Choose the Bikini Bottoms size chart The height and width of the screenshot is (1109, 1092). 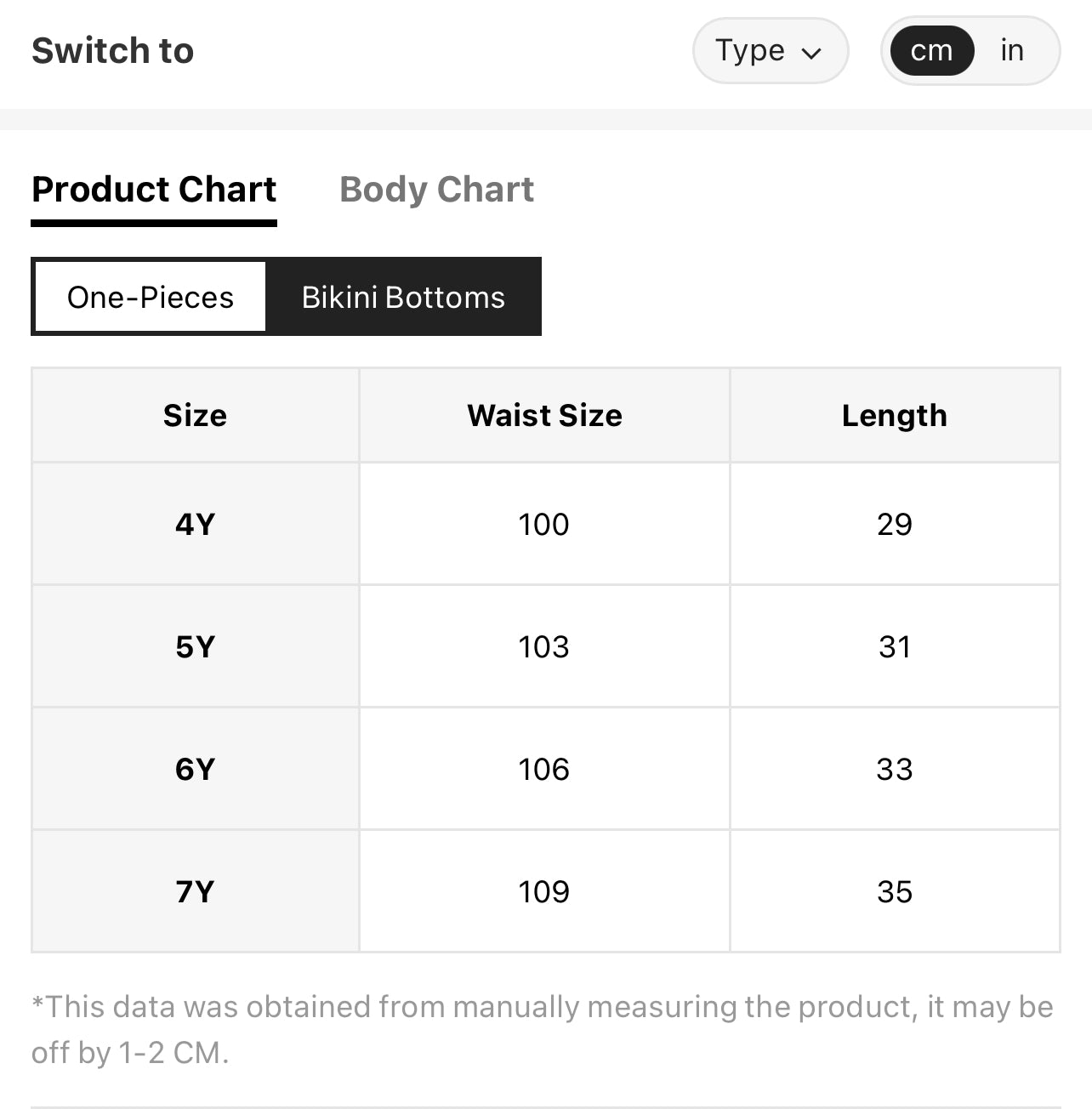[x=403, y=297]
